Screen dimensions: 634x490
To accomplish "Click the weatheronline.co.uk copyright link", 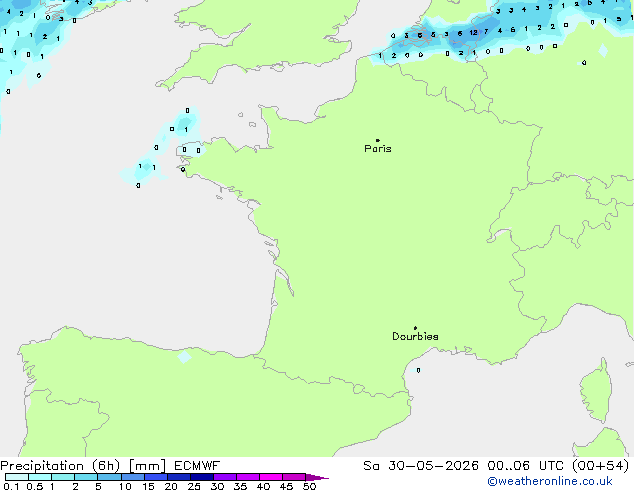I will coord(550,481).
